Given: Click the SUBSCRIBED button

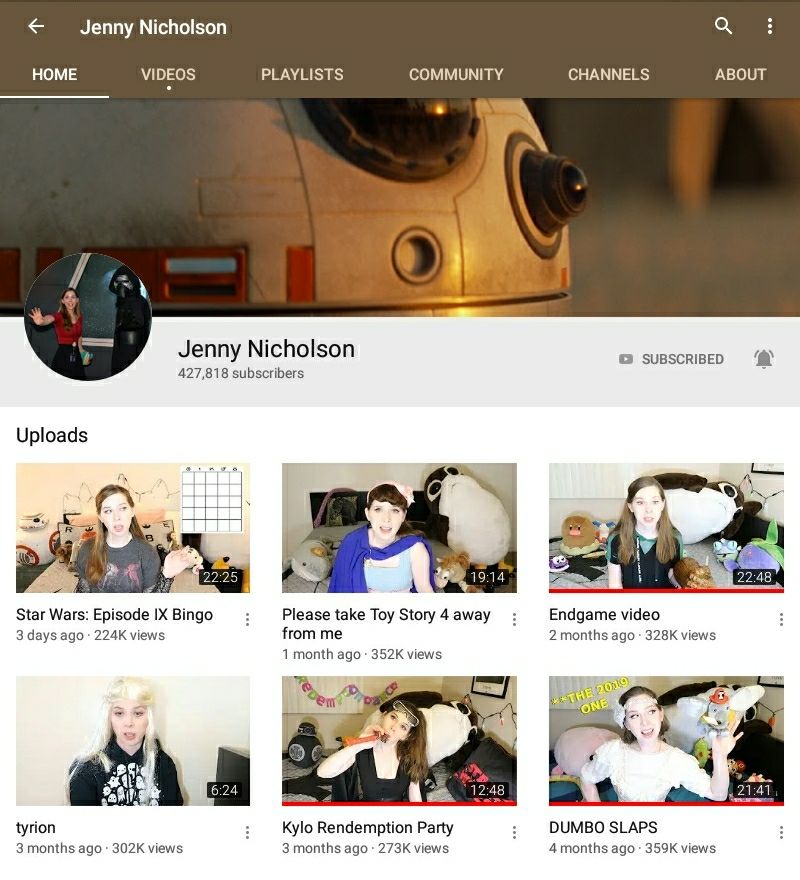Looking at the screenshot, I should [671, 359].
